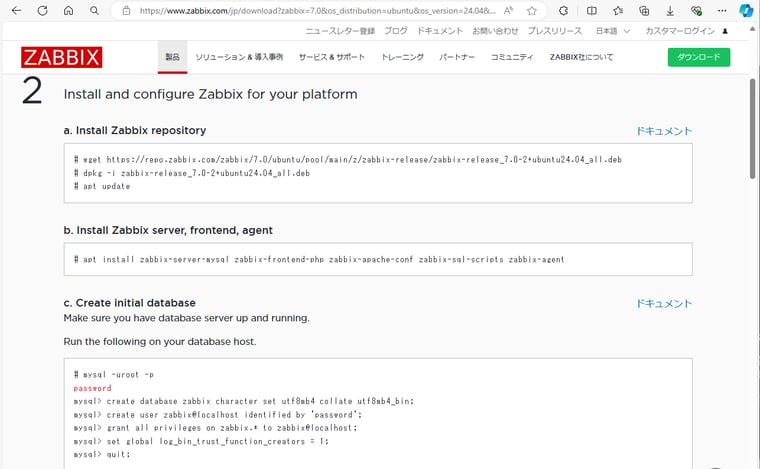This screenshot has height=469, width=760.
Task: View site info via the lock icon
Action: (x=126, y=11)
